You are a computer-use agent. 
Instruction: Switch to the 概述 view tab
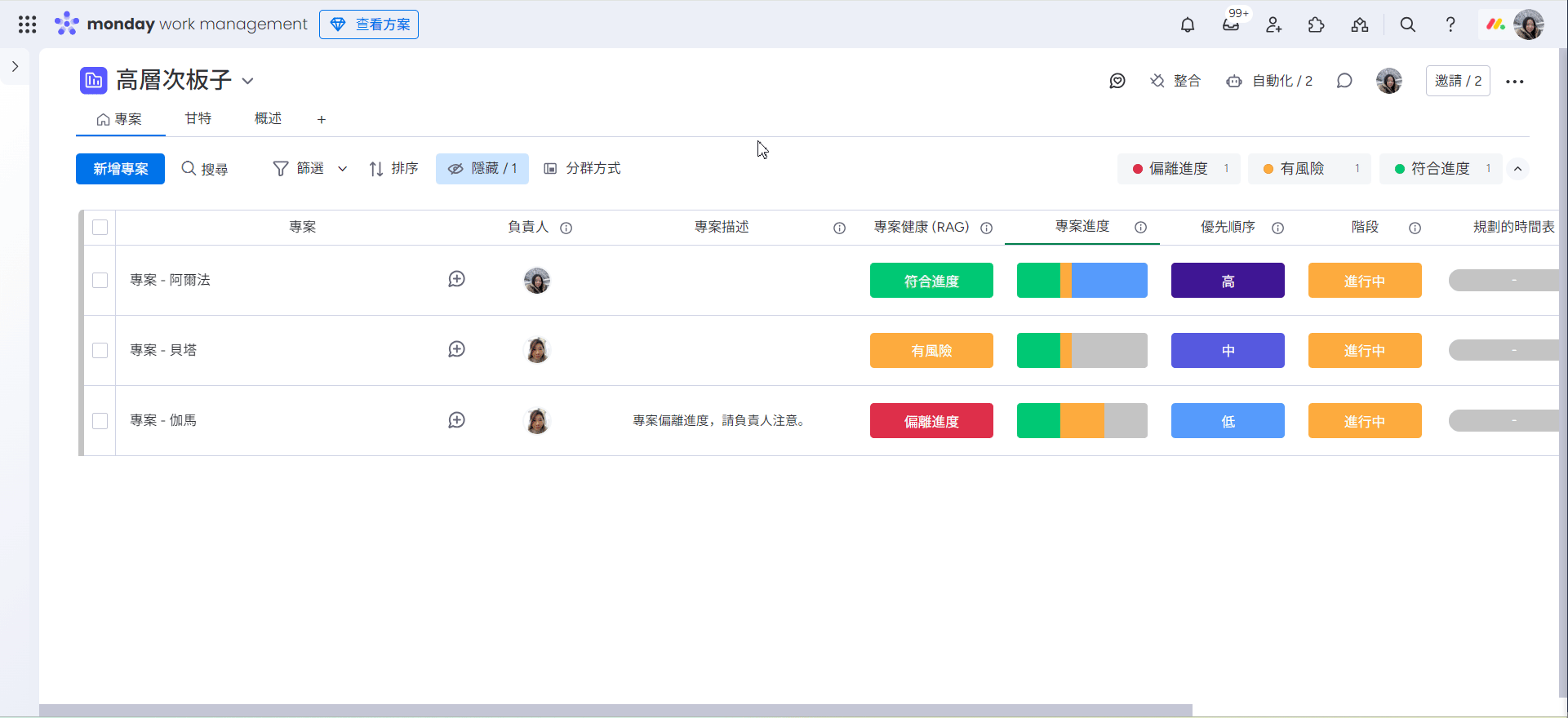tap(268, 119)
